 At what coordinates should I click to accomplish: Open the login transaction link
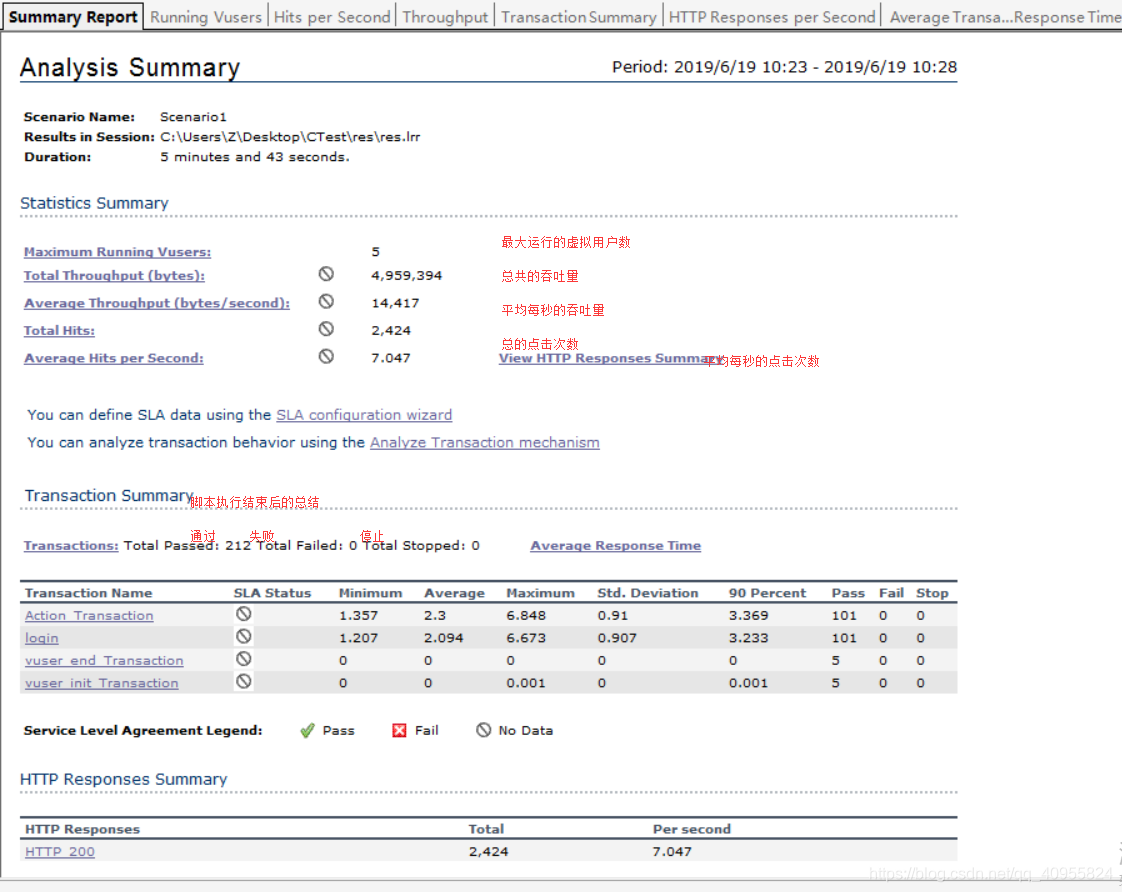42,638
